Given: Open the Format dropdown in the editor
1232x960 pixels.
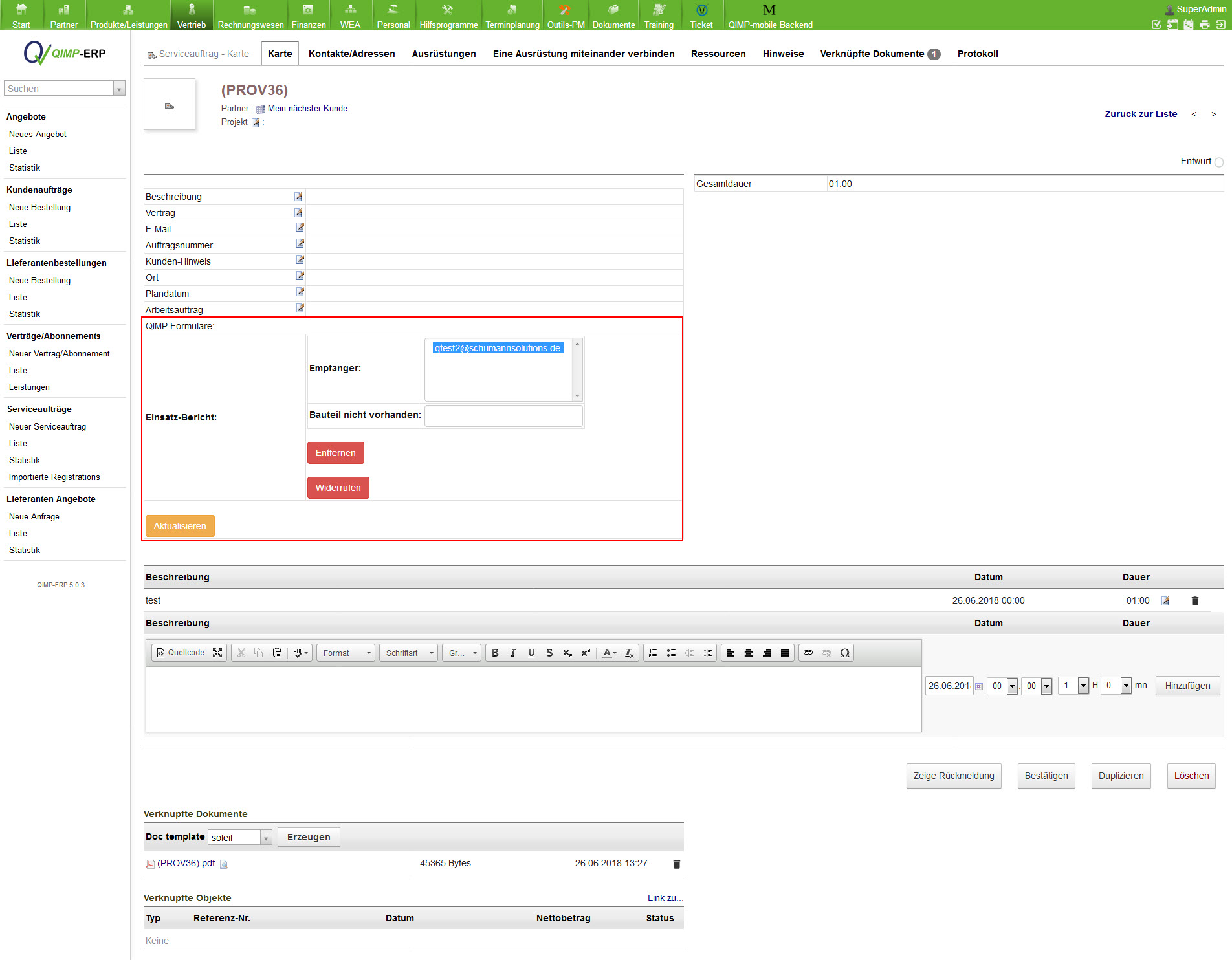Looking at the screenshot, I should click(x=346, y=653).
